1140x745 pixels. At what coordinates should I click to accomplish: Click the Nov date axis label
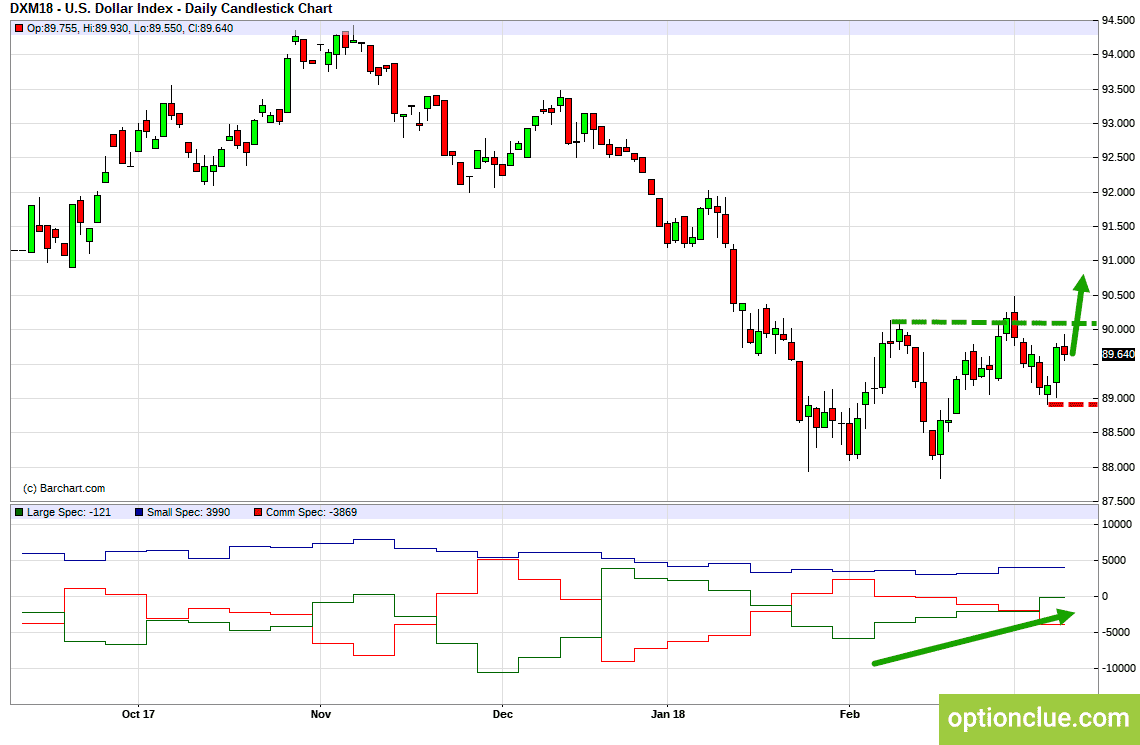(321, 714)
